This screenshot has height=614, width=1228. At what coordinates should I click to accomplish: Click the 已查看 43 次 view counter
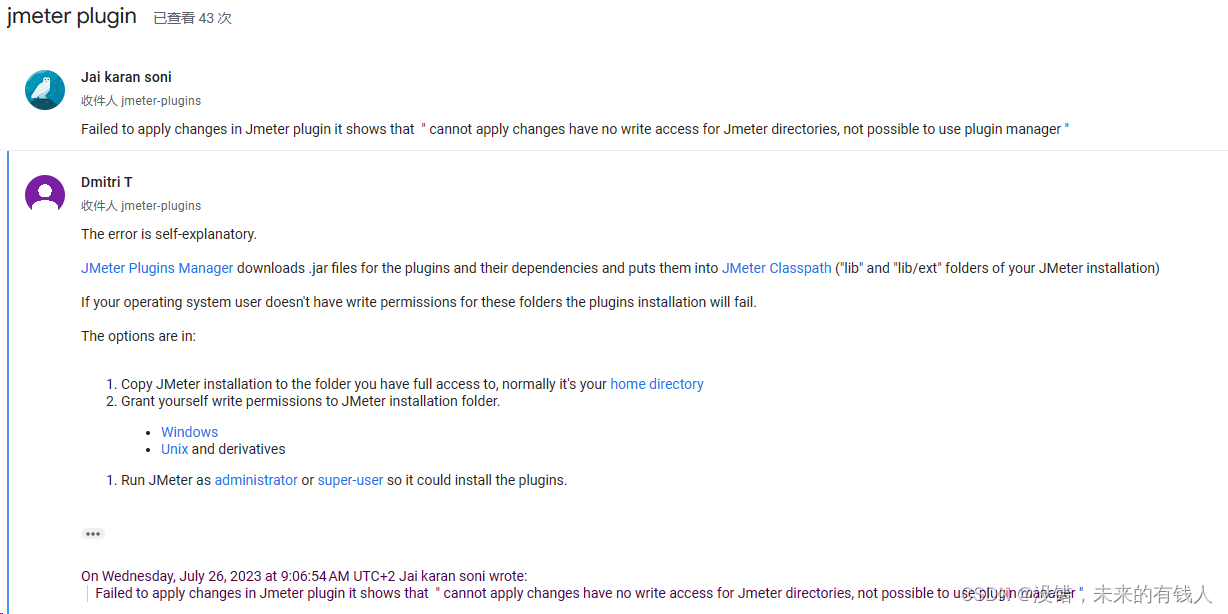tap(192, 18)
